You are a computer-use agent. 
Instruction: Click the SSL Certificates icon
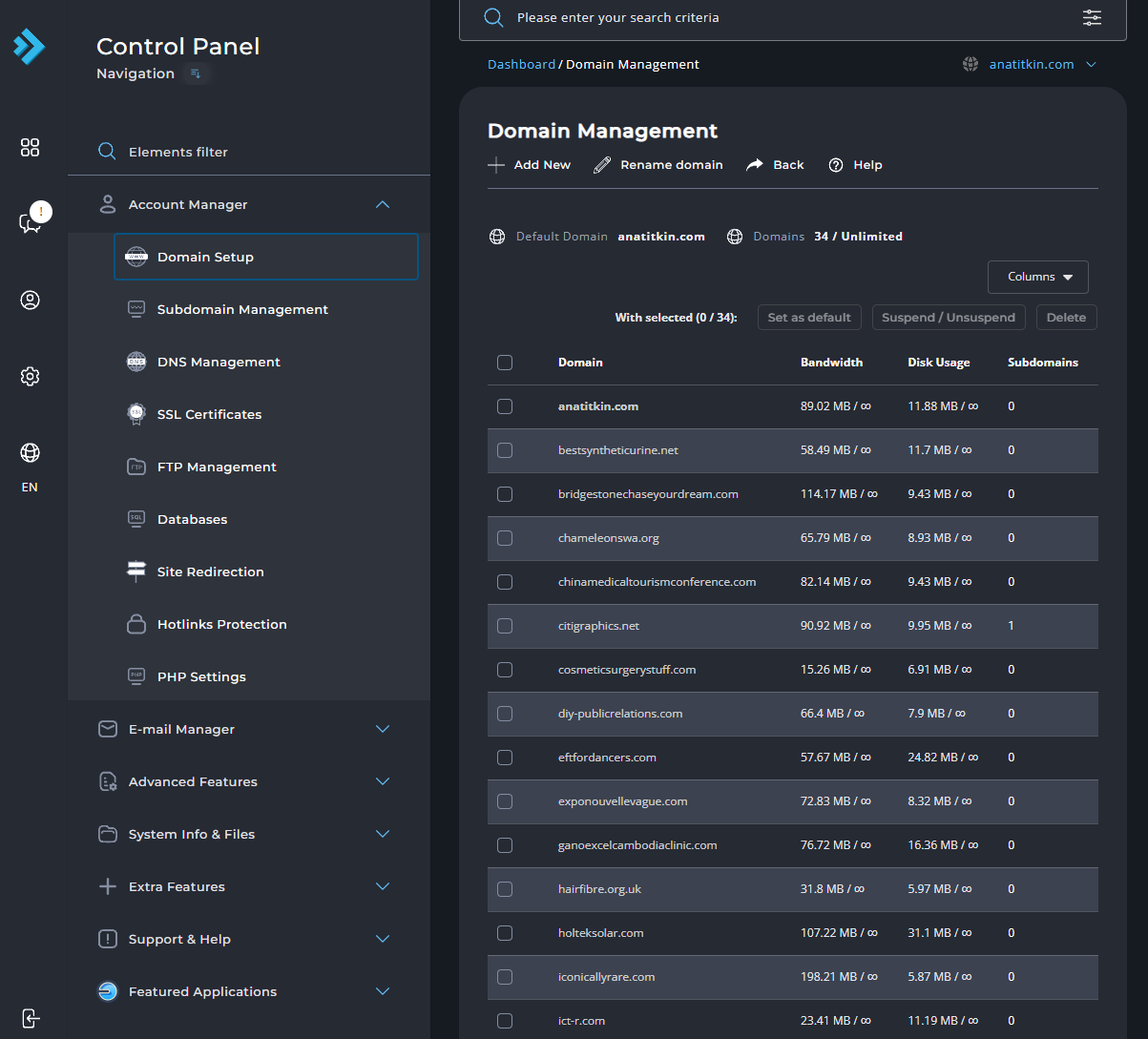[136, 414]
